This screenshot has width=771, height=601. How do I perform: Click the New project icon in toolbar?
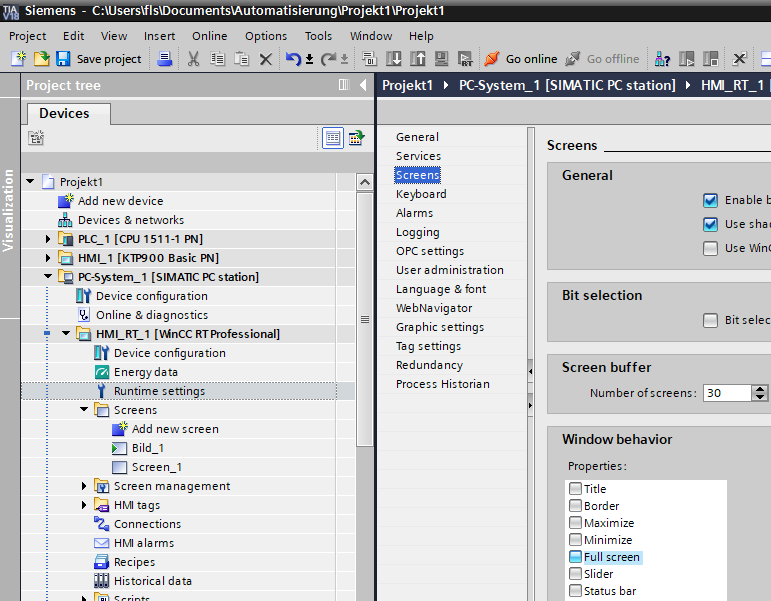tap(18, 59)
